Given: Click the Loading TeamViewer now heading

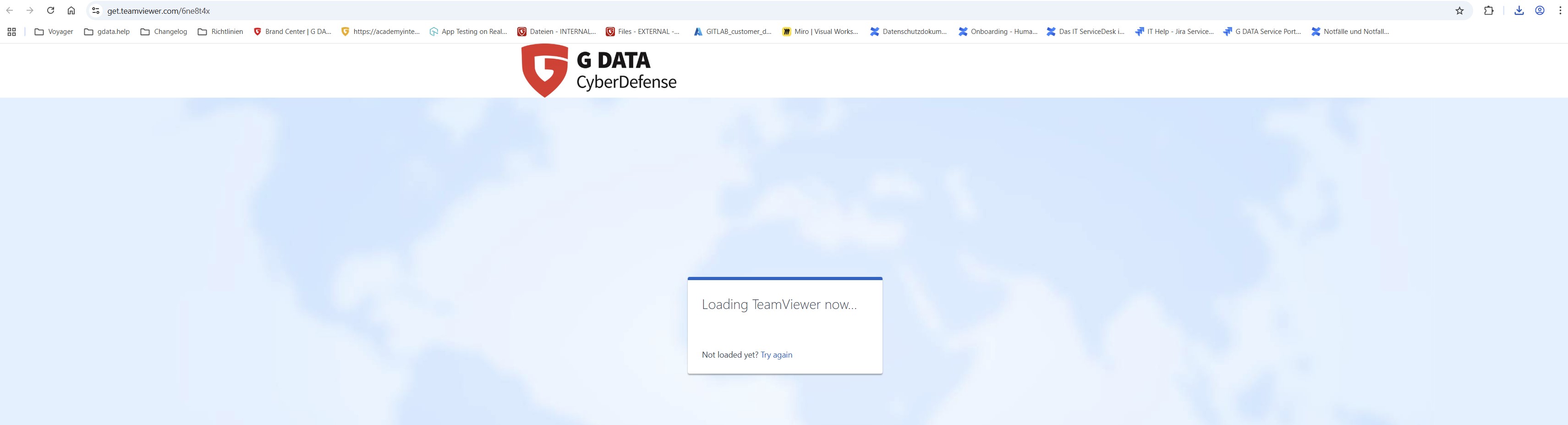Looking at the screenshot, I should coord(779,304).
